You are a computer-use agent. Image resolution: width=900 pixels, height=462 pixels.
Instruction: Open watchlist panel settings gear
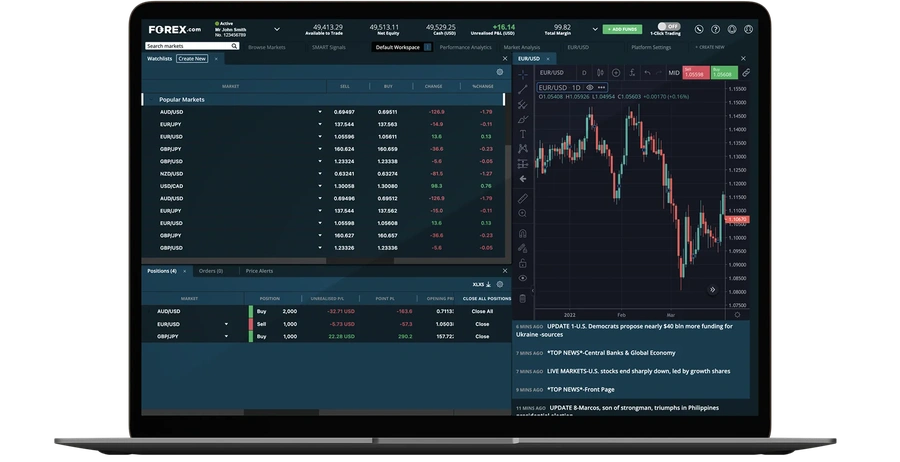coord(499,72)
